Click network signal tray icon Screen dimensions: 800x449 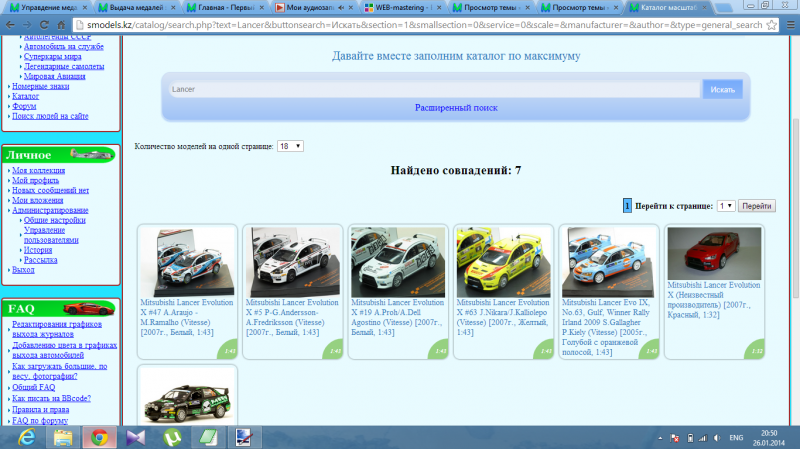pyautogui.click(x=703, y=438)
